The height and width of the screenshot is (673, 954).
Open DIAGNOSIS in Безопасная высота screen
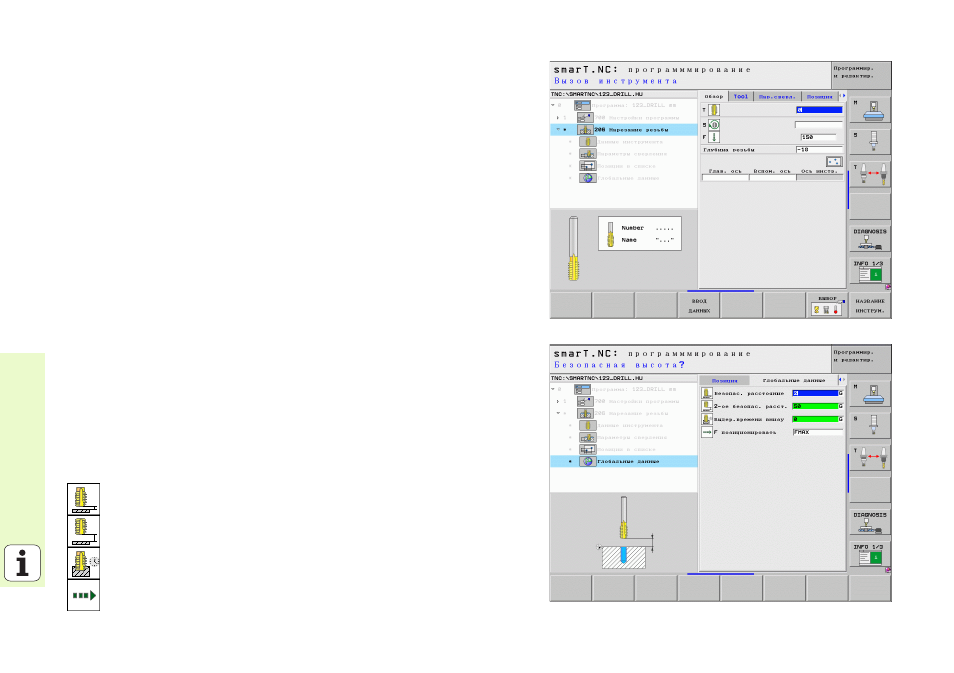click(x=869, y=522)
